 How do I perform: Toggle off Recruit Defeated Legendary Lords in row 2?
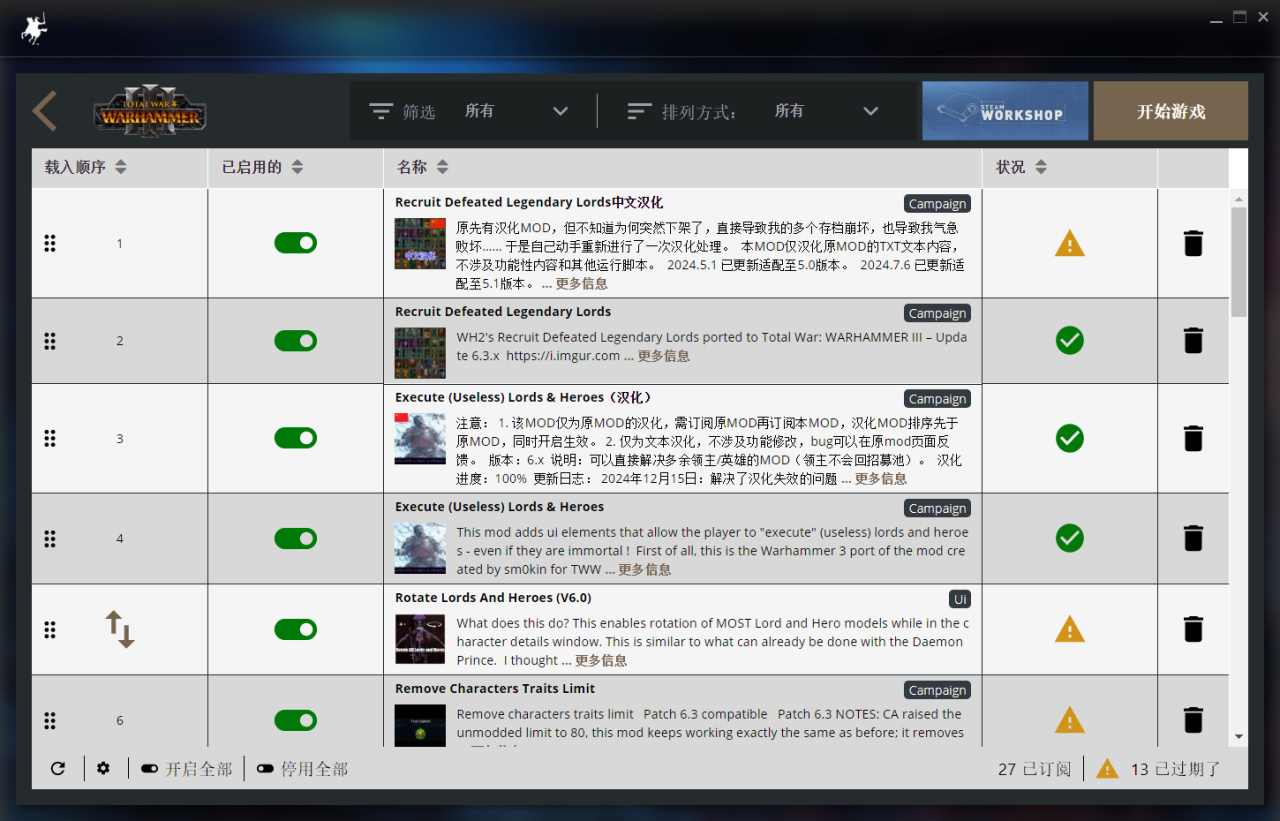click(296, 341)
